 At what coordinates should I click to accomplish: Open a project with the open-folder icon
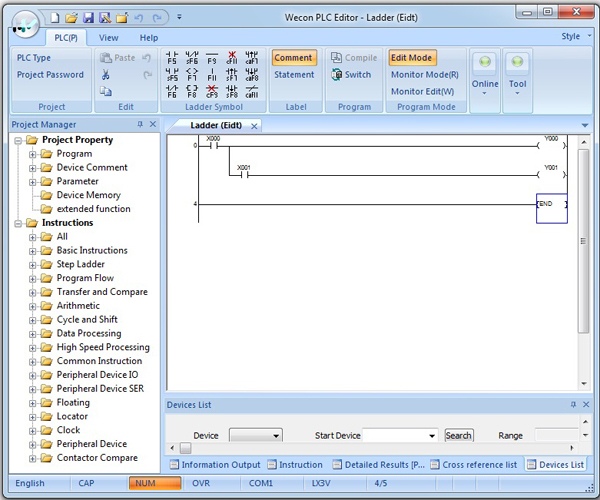(x=71, y=18)
